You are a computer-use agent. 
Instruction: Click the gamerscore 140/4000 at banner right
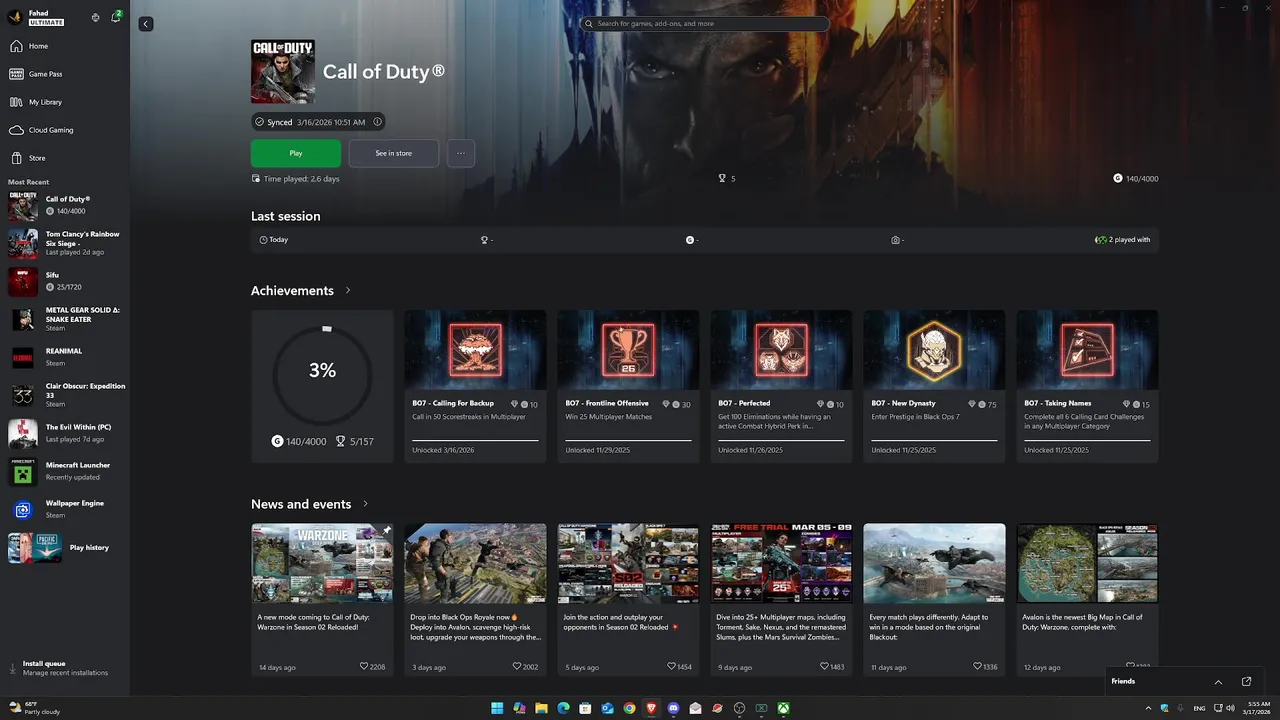point(1136,178)
